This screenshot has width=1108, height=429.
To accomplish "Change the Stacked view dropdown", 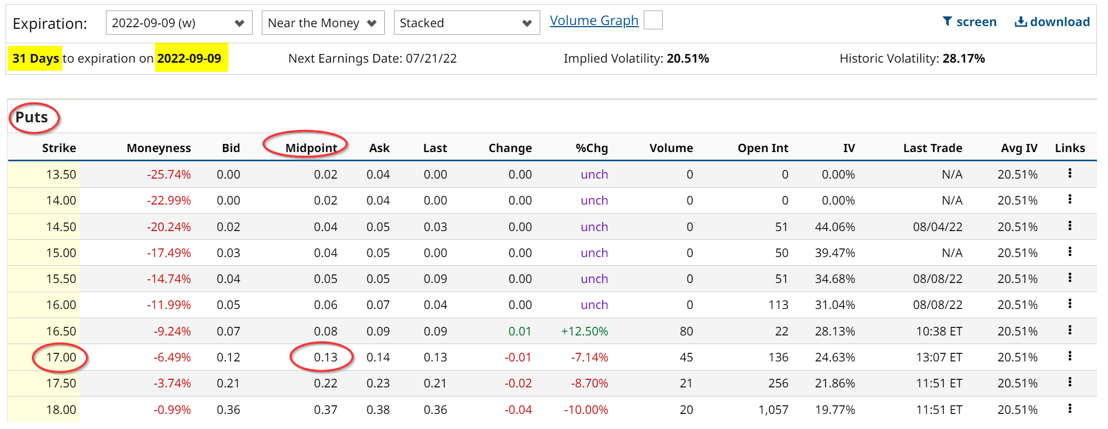I will point(465,22).
